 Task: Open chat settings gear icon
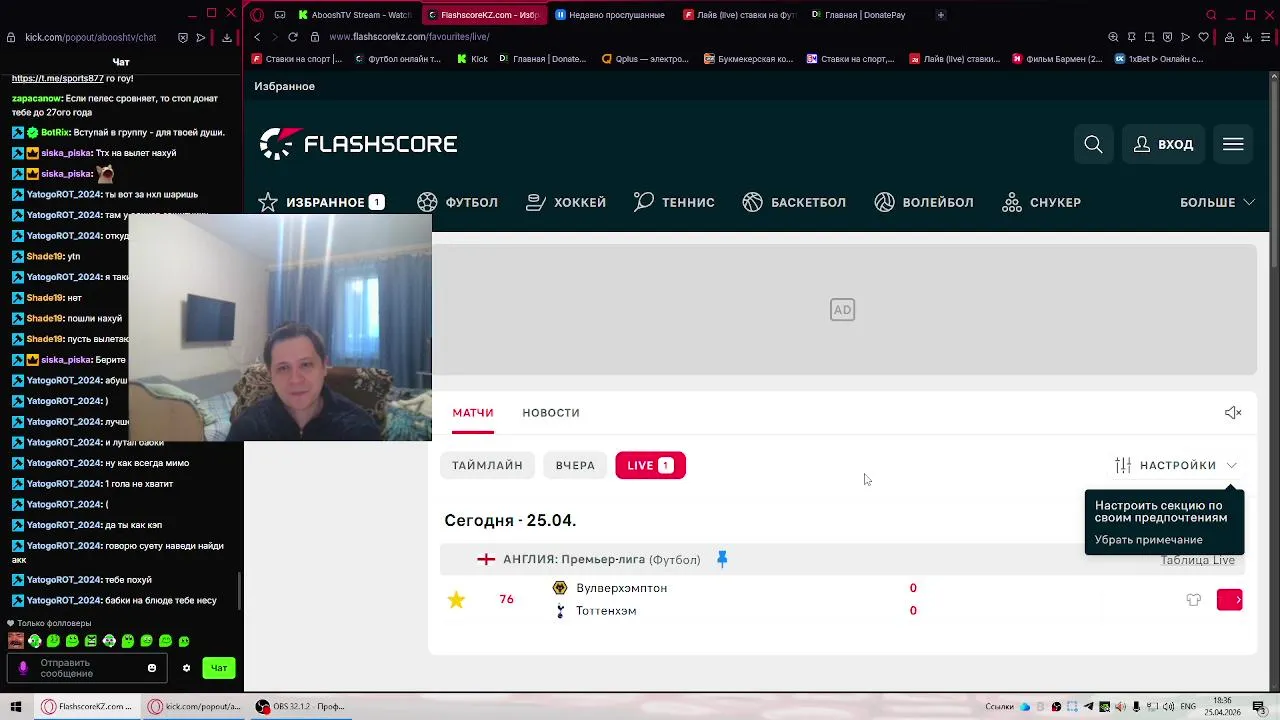(186, 668)
